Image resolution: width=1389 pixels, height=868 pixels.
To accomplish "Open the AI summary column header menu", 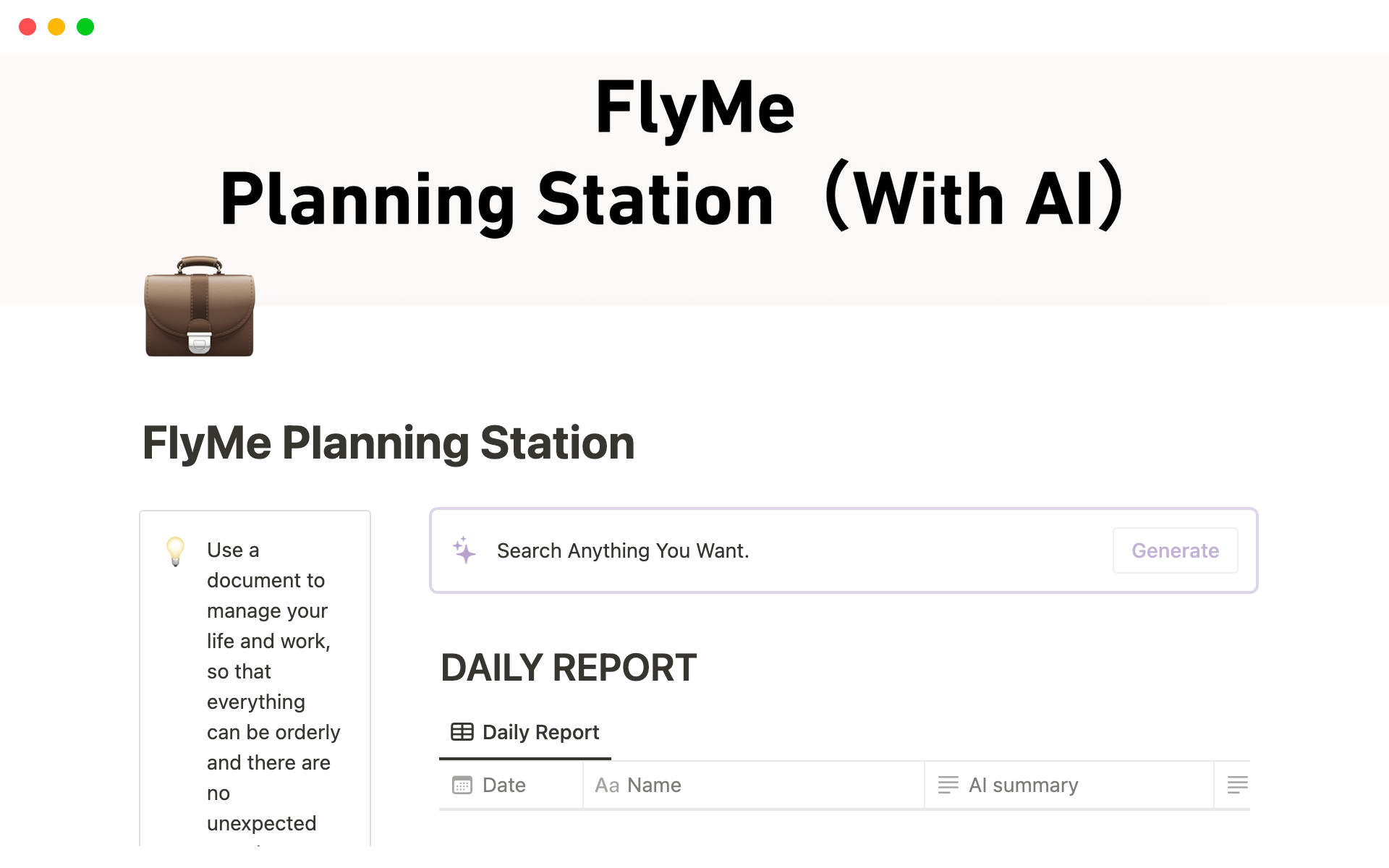I will click(1023, 786).
